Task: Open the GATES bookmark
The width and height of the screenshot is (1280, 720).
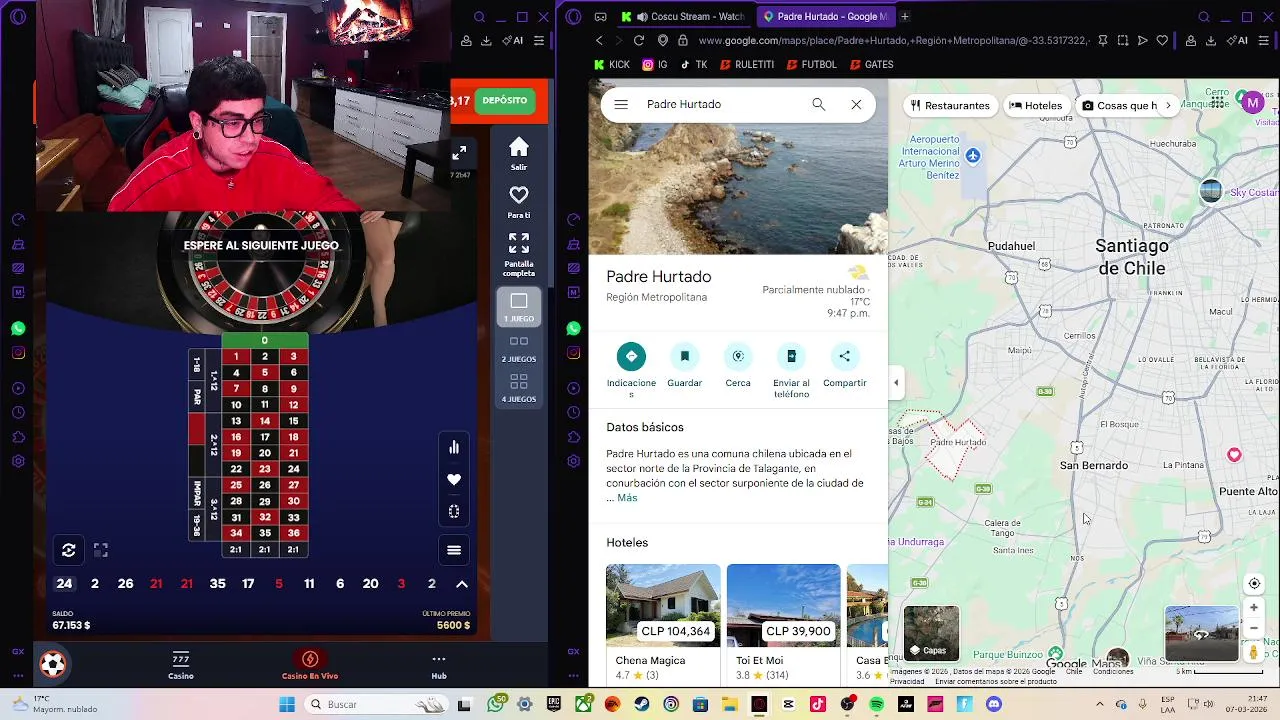Action: [x=871, y=64]
